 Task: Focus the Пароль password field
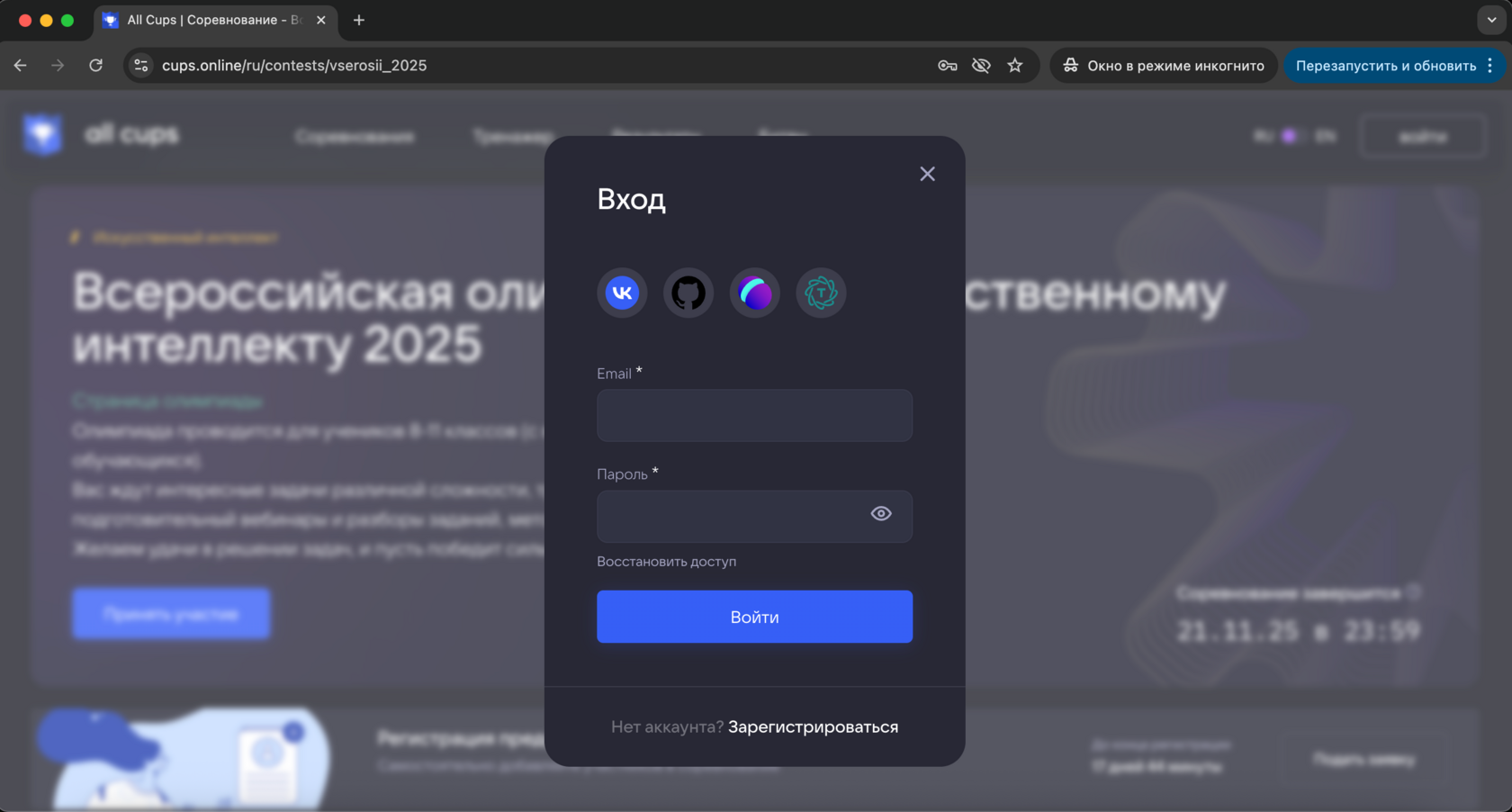point(754,516)
